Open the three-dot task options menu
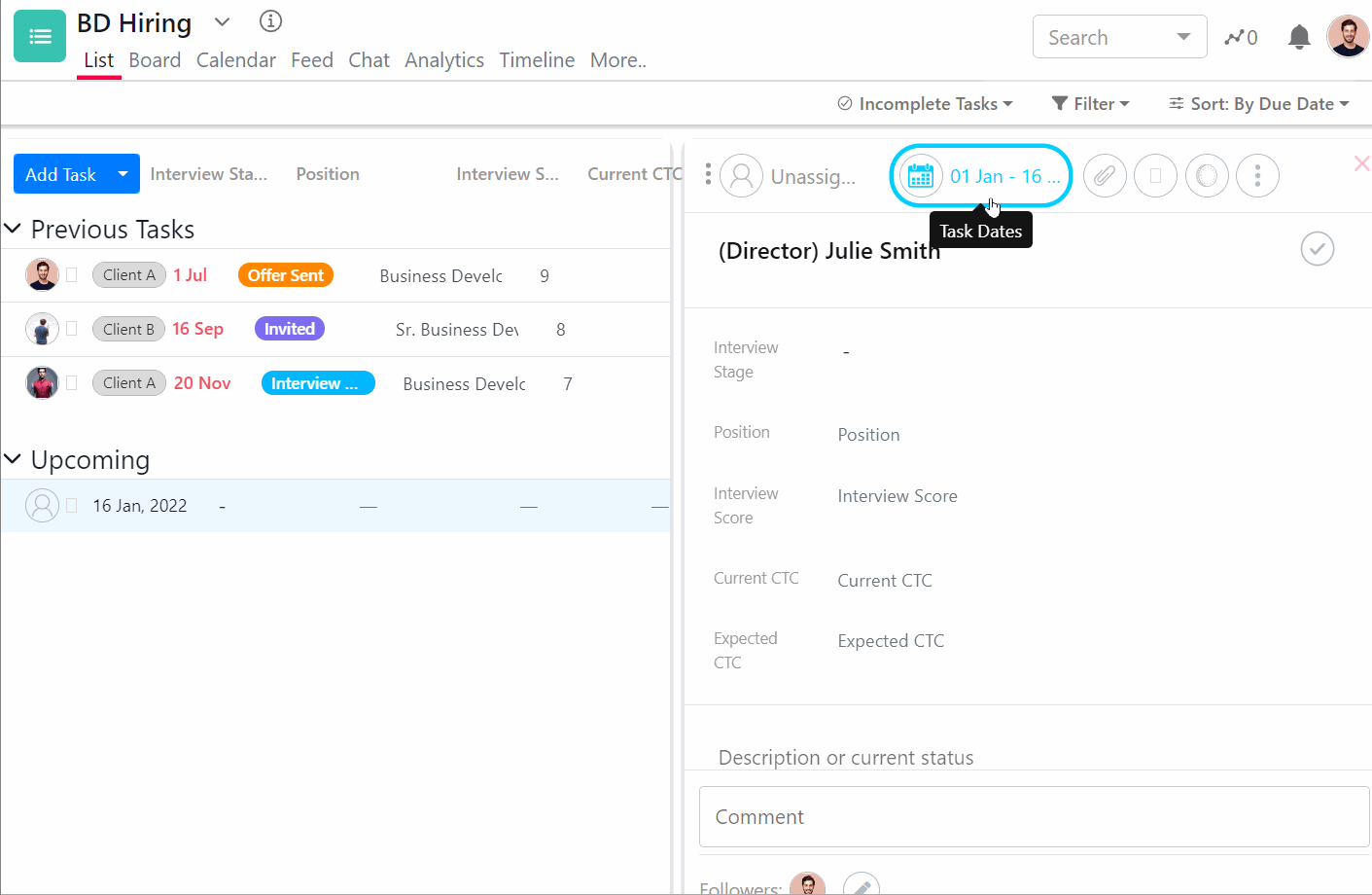Image resolution: width=1372 pixels, height=895 pixels. tap(1257, 175)
